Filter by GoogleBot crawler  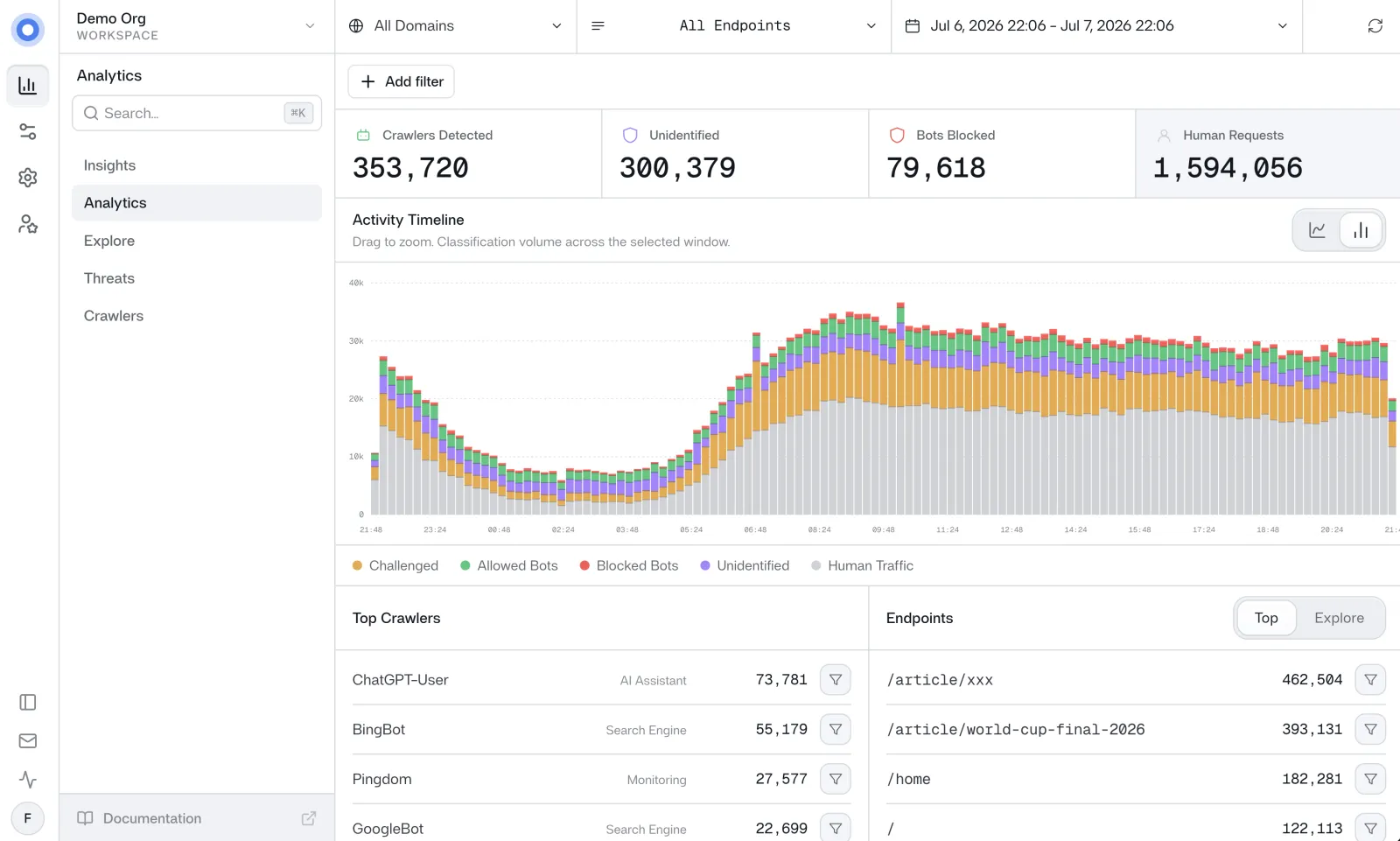[836, 828]
